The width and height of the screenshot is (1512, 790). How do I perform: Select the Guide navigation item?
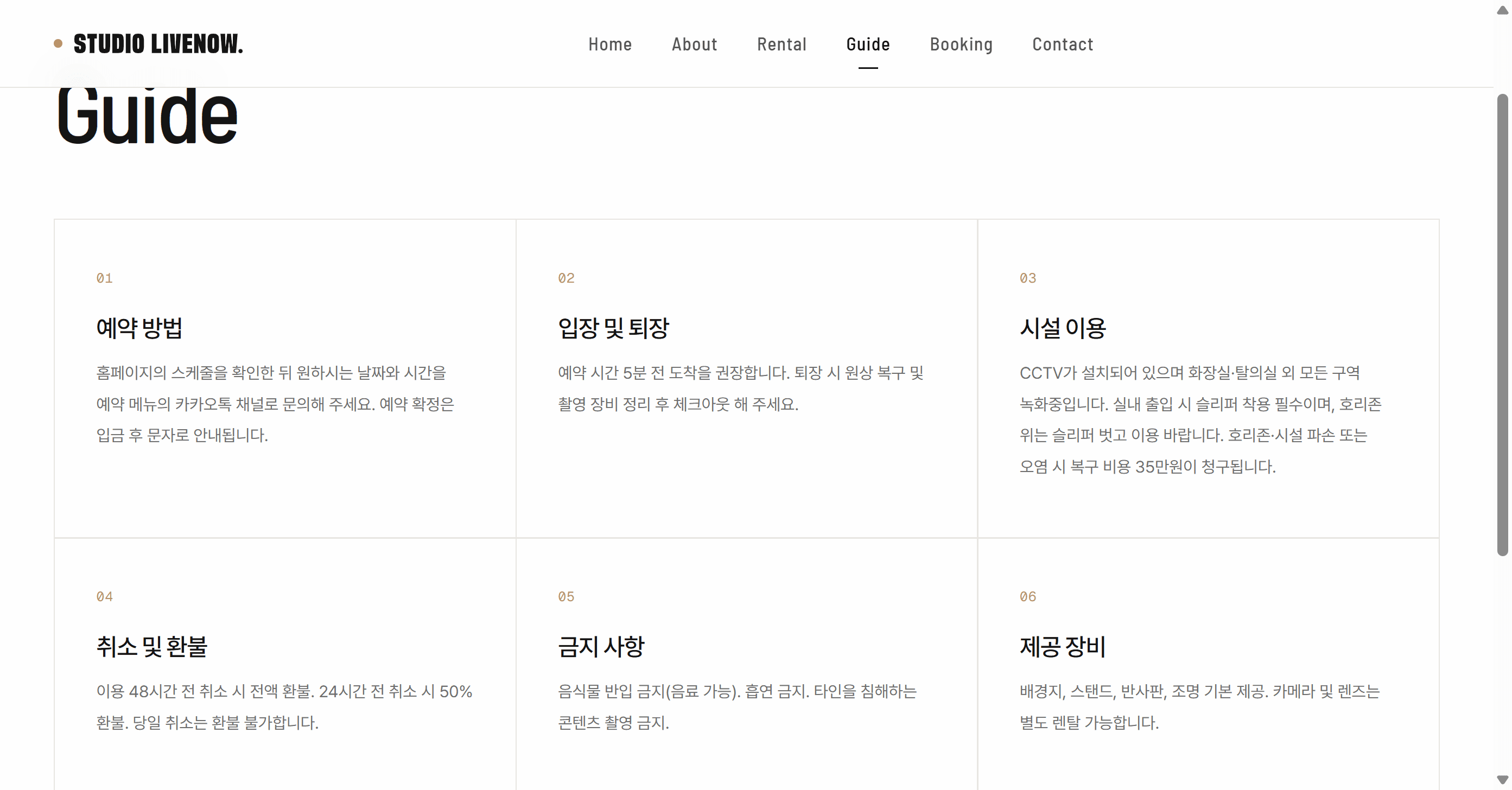[868, 44]
